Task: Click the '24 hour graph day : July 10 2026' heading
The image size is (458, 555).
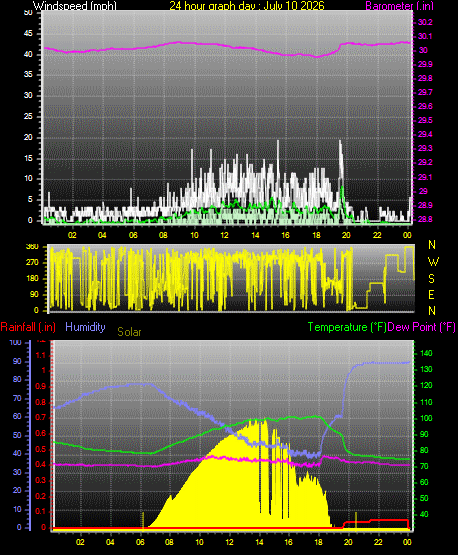Action: click(247, 6)
